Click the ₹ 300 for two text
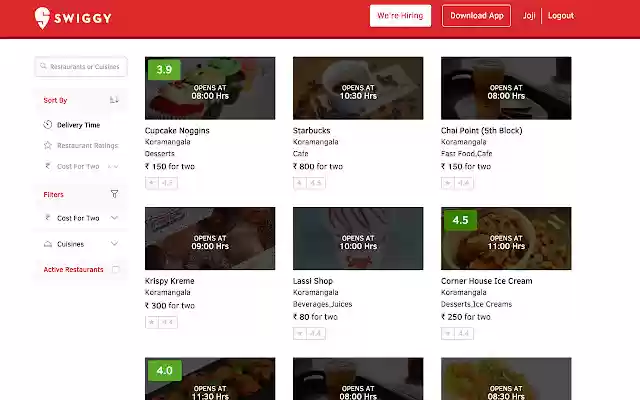Viewport: 640px width, 400px height. [x=170, y=305]
